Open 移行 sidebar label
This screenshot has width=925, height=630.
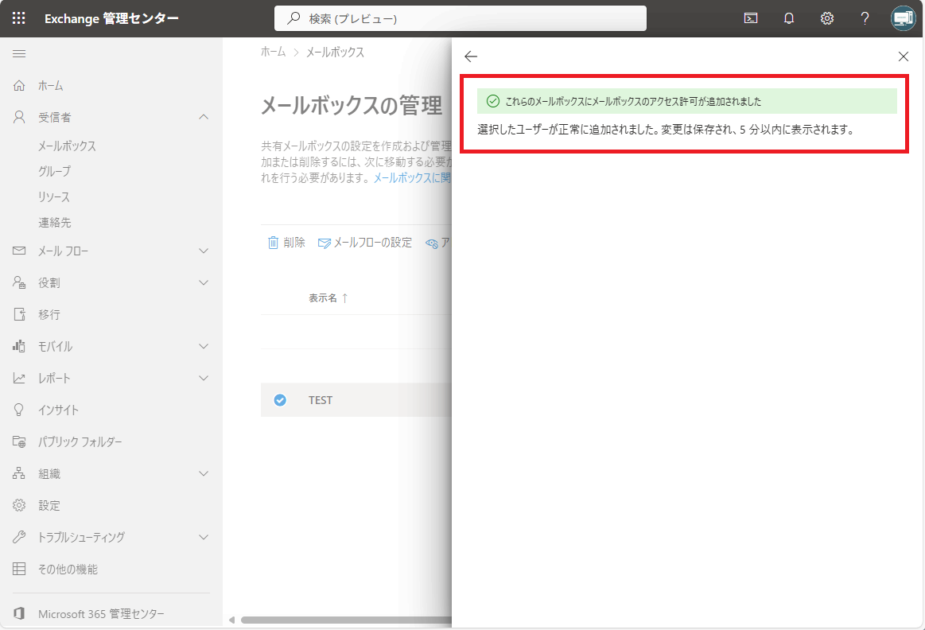point(49,314)
